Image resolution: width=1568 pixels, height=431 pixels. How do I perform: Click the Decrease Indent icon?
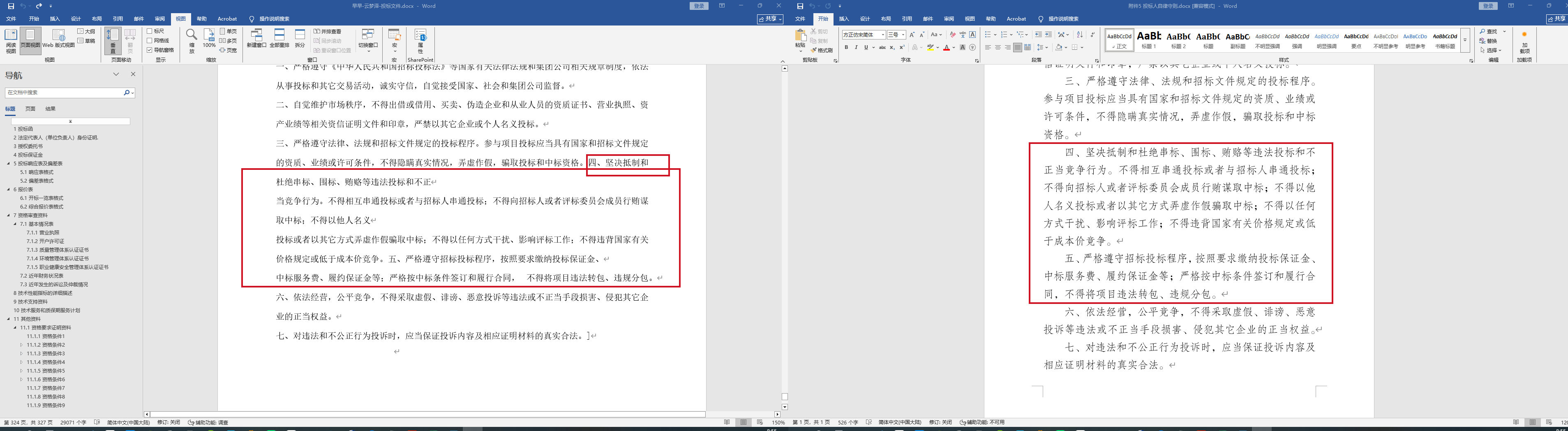(x=1039, y=35)
